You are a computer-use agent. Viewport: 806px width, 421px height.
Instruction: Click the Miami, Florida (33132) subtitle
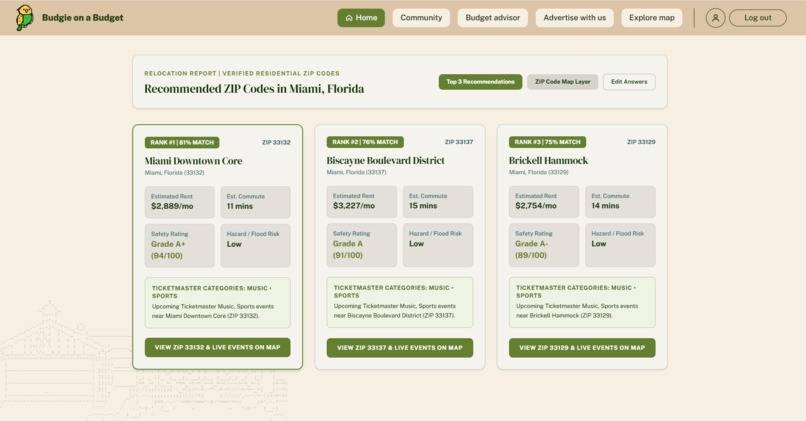(174, 173)
